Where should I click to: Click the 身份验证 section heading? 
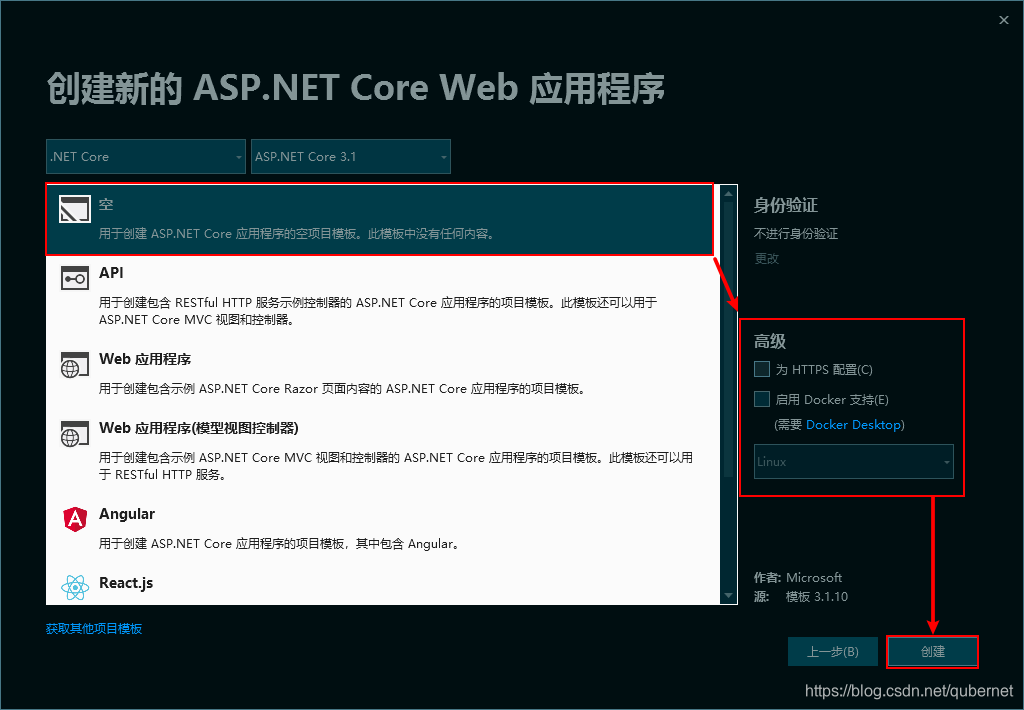(786, 205)
